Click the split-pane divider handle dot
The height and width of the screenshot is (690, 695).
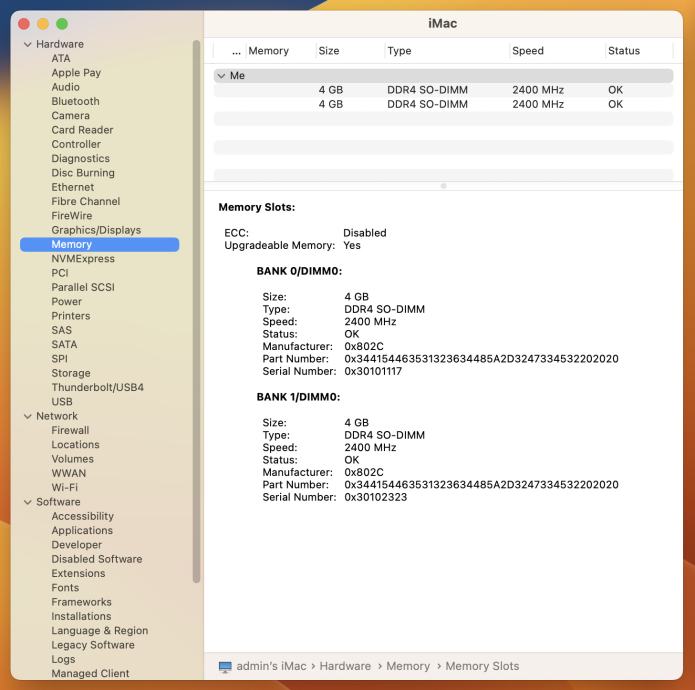[444, 186]
